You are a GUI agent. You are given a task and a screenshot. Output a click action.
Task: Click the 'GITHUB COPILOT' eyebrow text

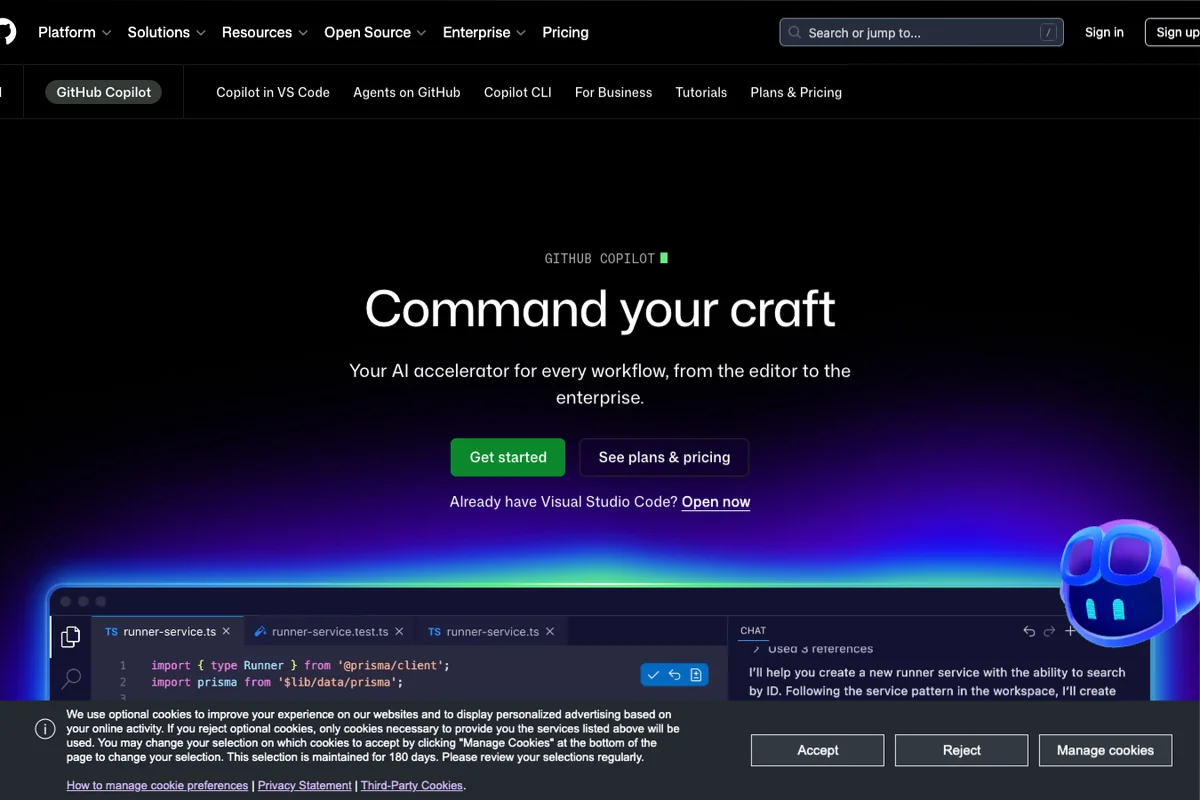click(600, 258)
